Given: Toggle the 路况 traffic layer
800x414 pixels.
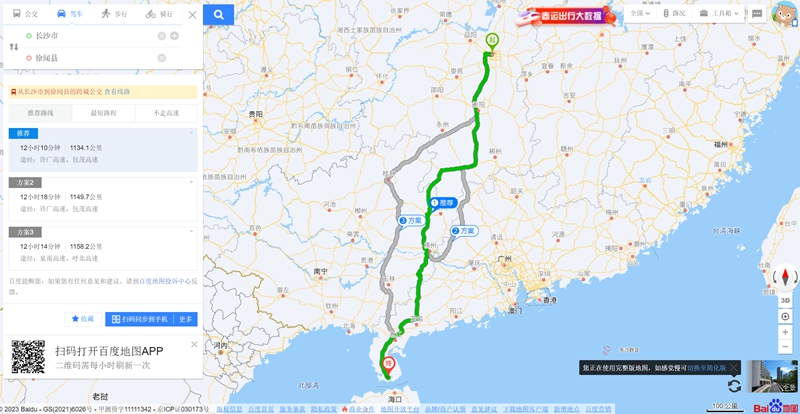Looking at the screenshot, I should [674, 14].
